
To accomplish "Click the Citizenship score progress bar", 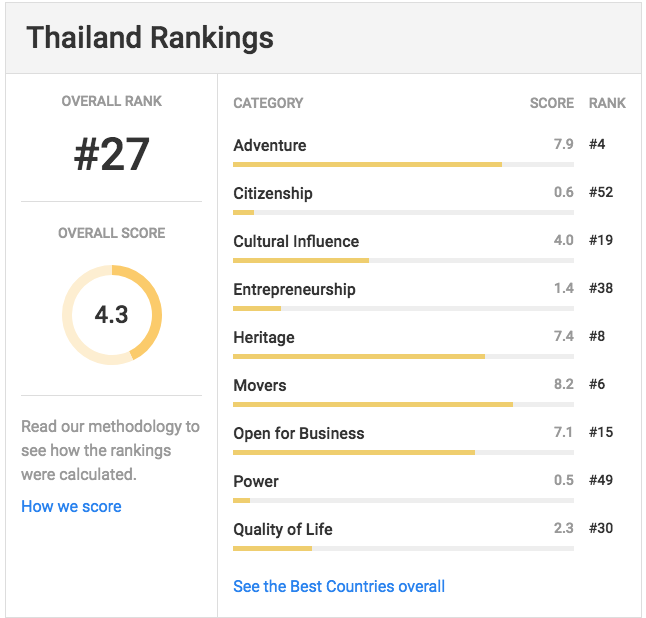I will 403,213.
